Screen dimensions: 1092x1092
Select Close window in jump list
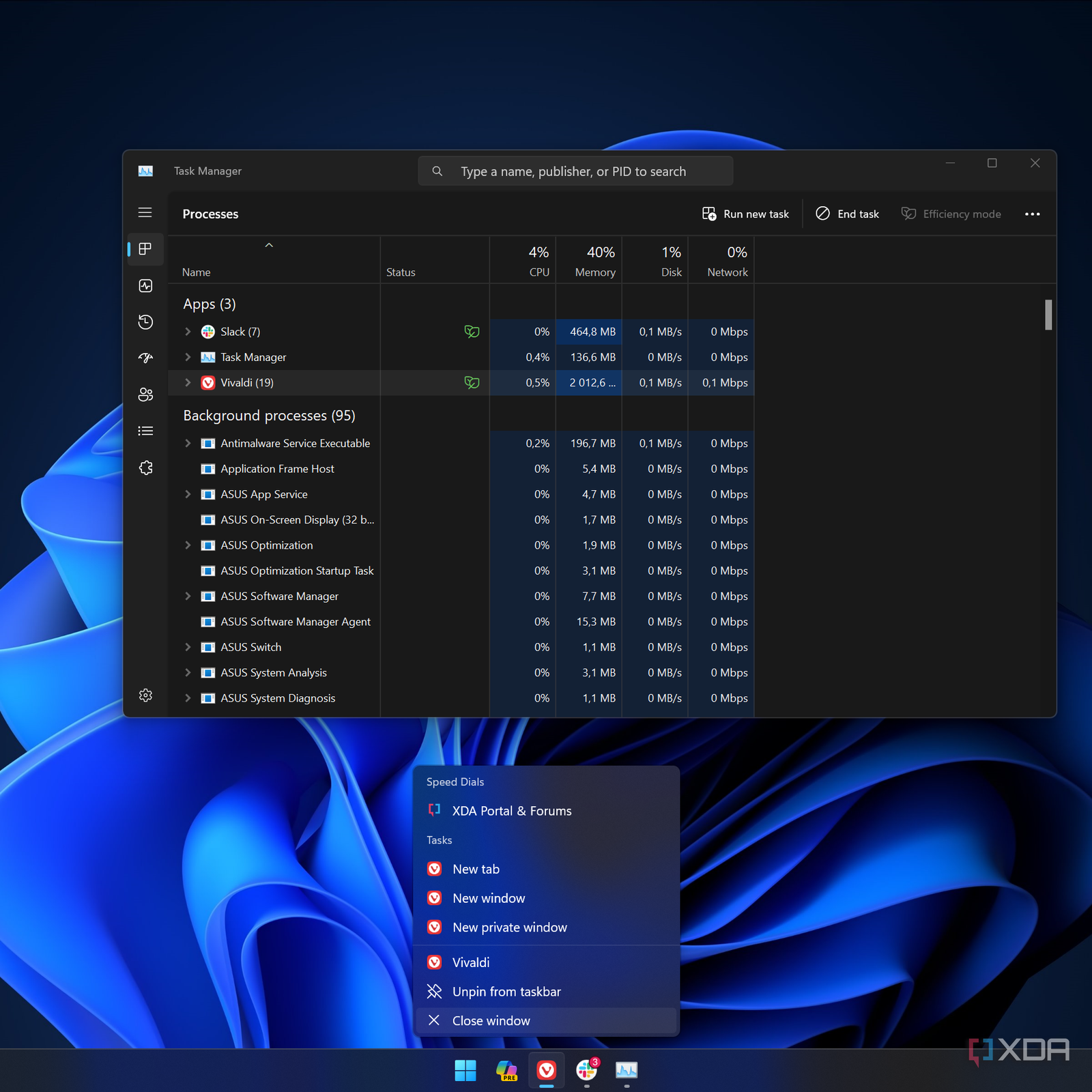491,1020
